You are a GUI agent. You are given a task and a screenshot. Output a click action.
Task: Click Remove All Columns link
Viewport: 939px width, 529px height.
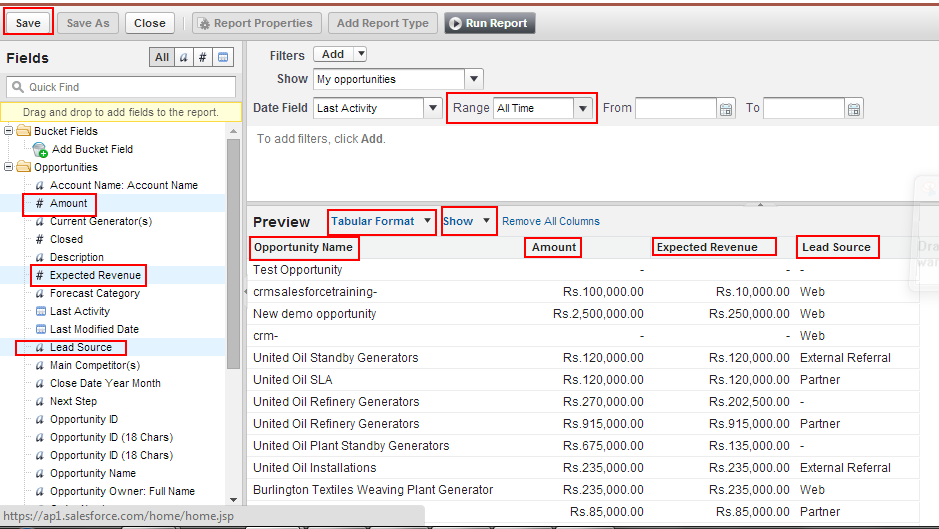pos(551,221)
